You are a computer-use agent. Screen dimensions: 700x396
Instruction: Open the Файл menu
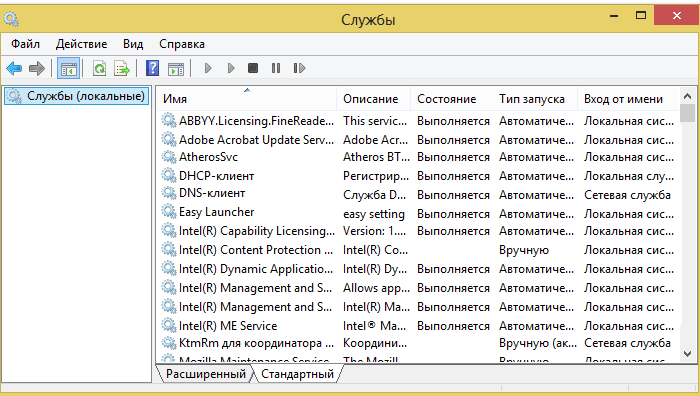(x=25, y=44)
